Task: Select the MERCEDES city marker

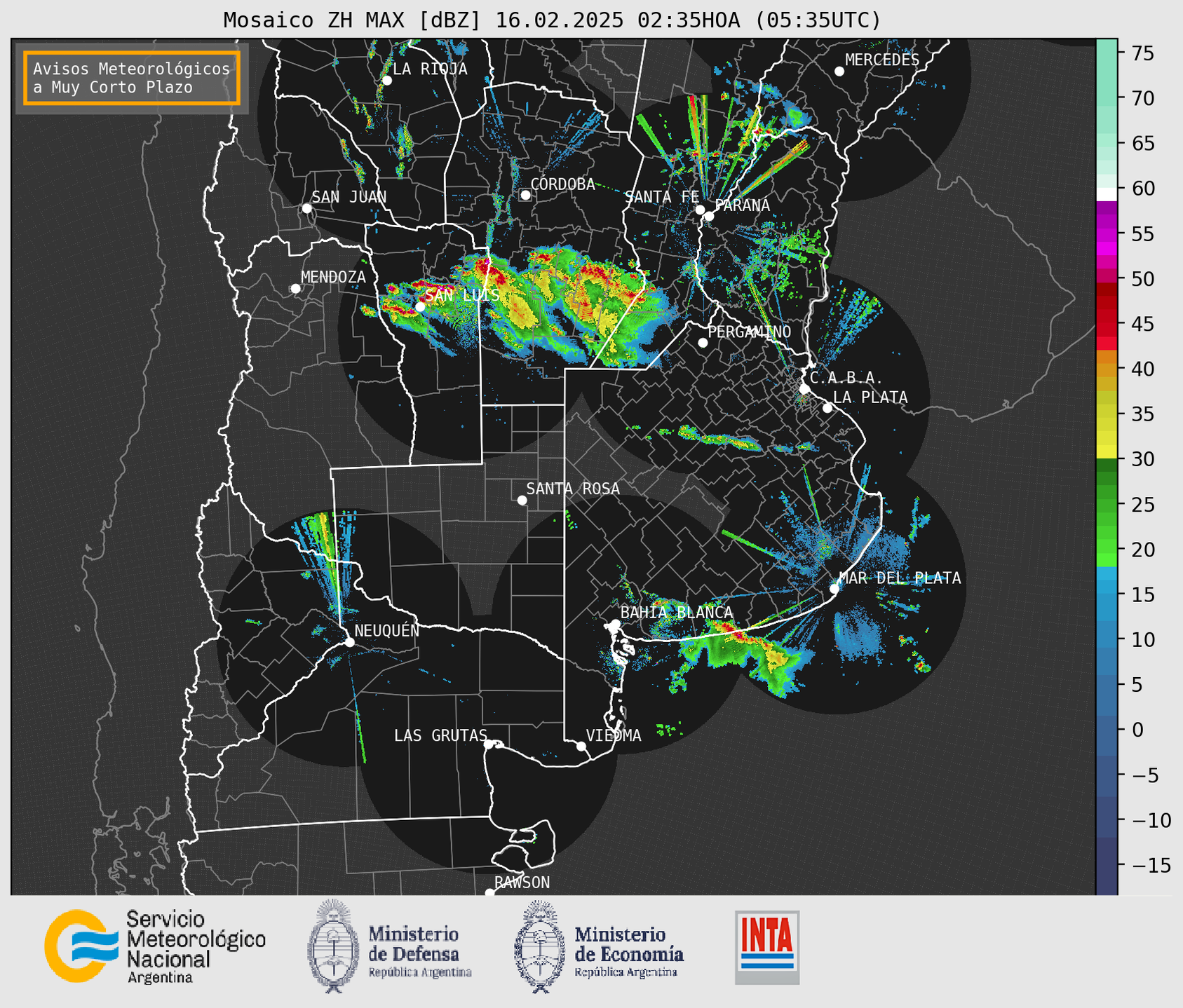Action: click(839, 71)
